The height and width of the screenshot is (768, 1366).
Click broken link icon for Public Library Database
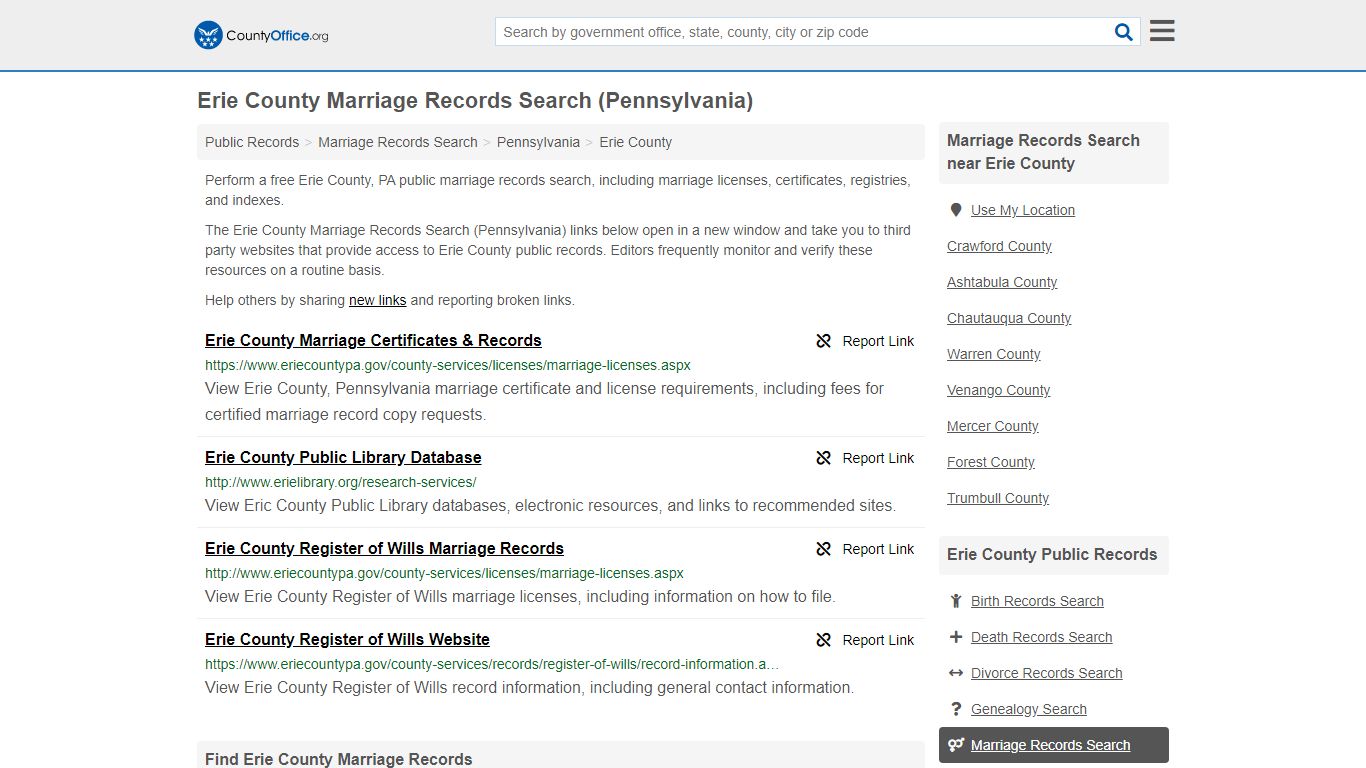point(824,458)
